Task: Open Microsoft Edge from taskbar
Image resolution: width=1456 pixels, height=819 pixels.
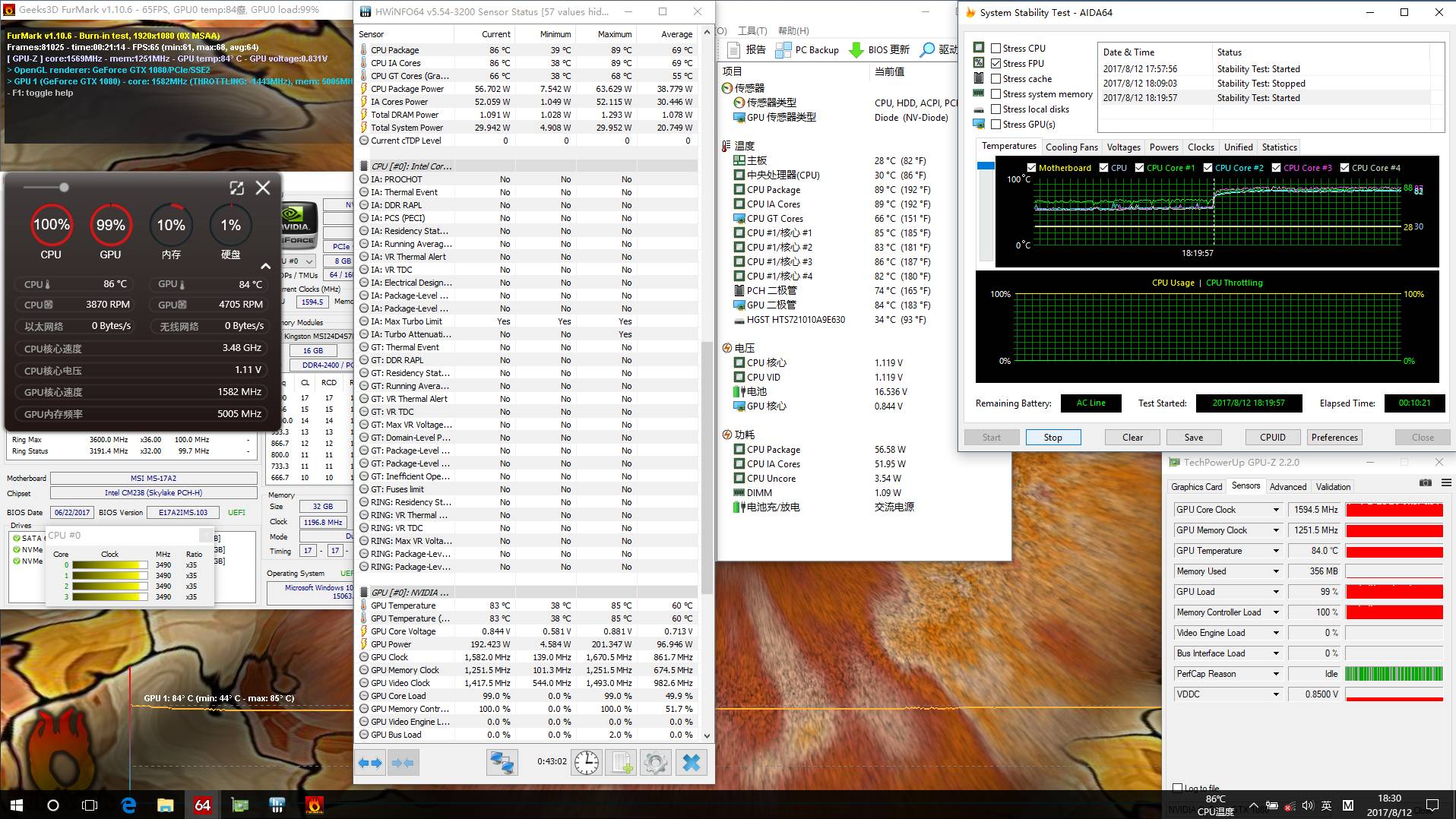Action: (128, 805)
